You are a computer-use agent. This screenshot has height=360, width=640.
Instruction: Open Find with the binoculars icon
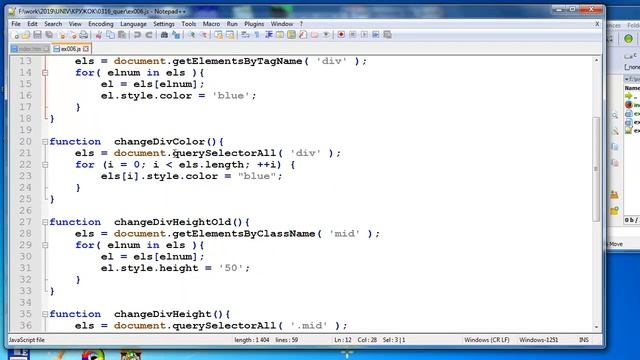[x=164, y=35]
